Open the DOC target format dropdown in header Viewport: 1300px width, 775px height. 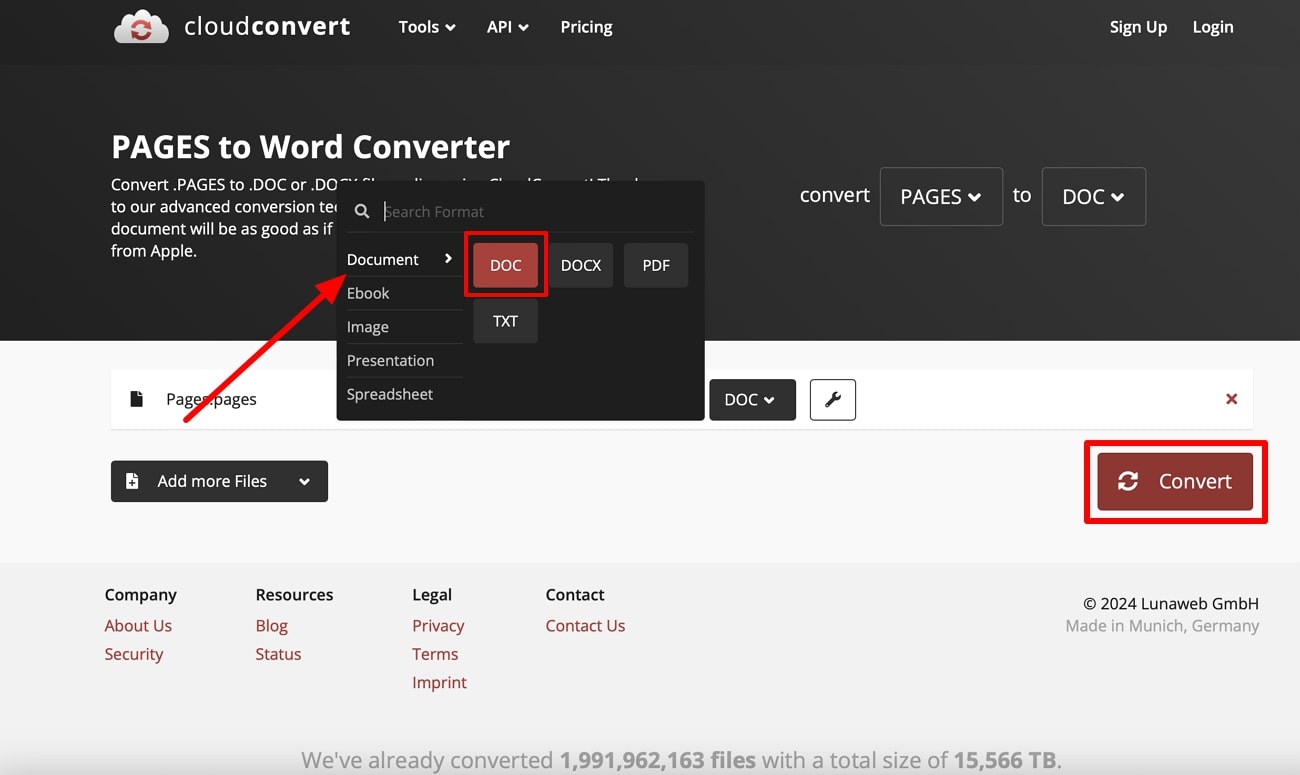(1093, 196)
